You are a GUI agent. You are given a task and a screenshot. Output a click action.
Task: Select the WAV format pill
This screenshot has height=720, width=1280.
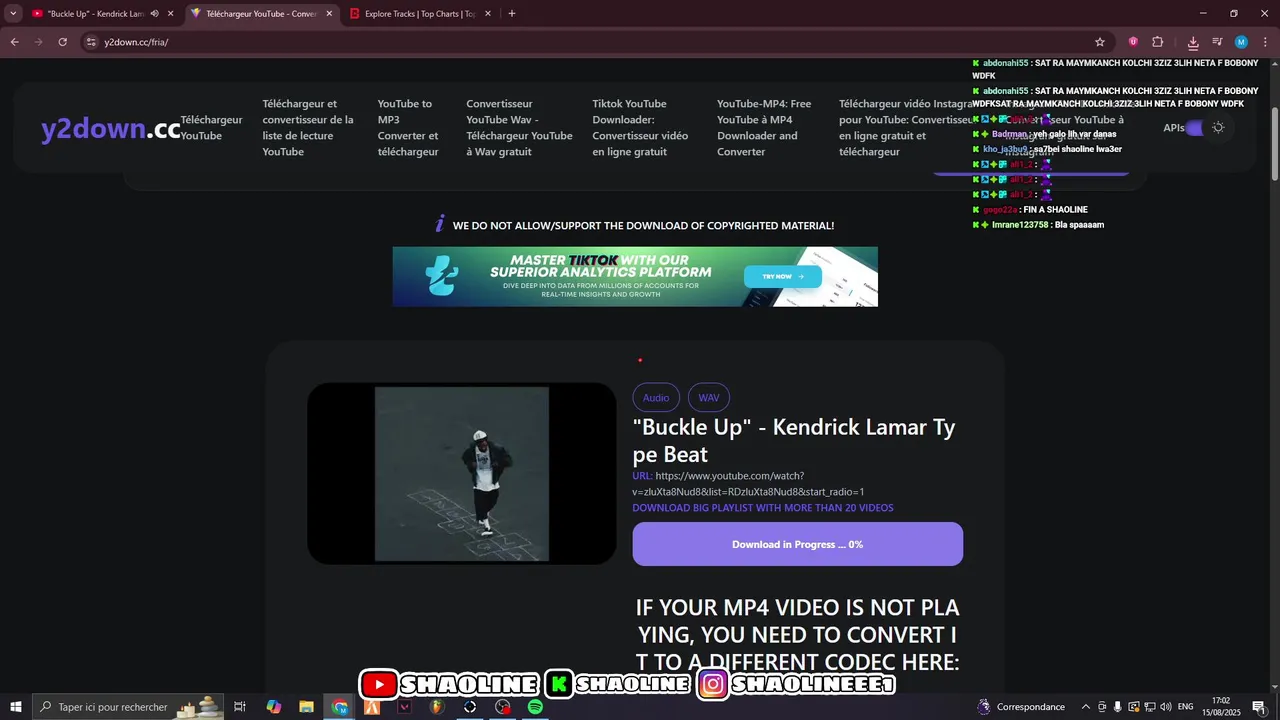click(x=709, y=398)
